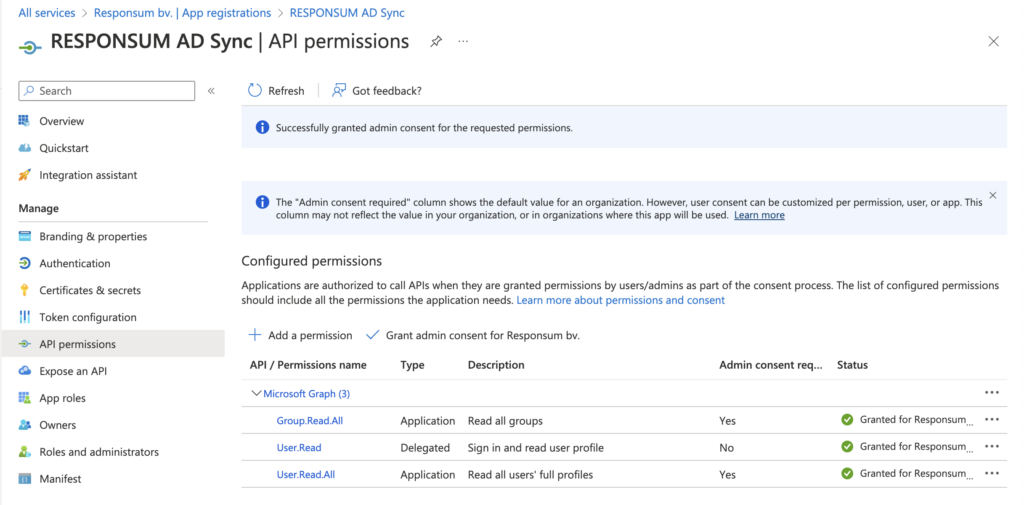Collapse the Microsoft Graph (3) permissions group
The height and width of the screenshot is (505, 1024).
tap(255, 394)
